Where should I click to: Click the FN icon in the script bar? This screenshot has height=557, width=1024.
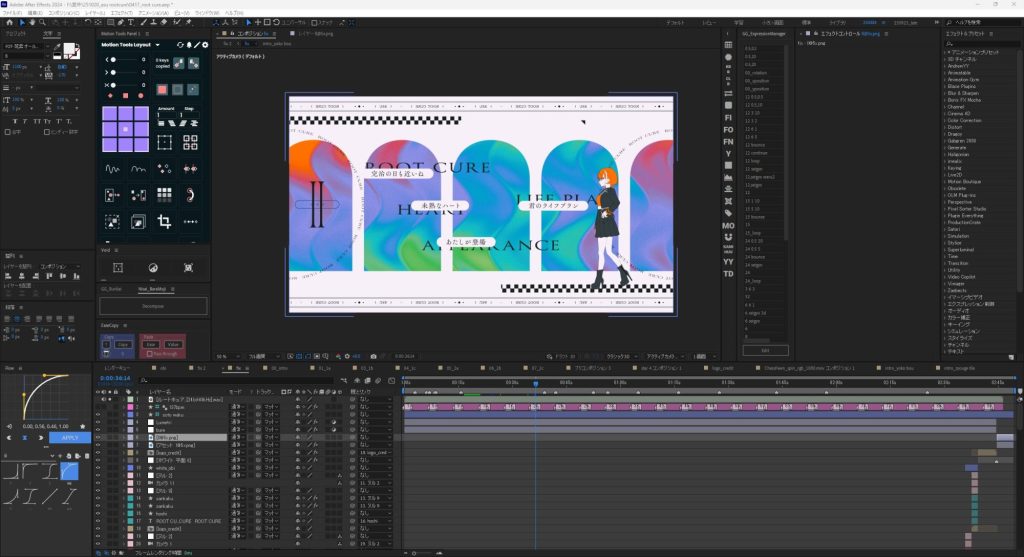[728, 142]
